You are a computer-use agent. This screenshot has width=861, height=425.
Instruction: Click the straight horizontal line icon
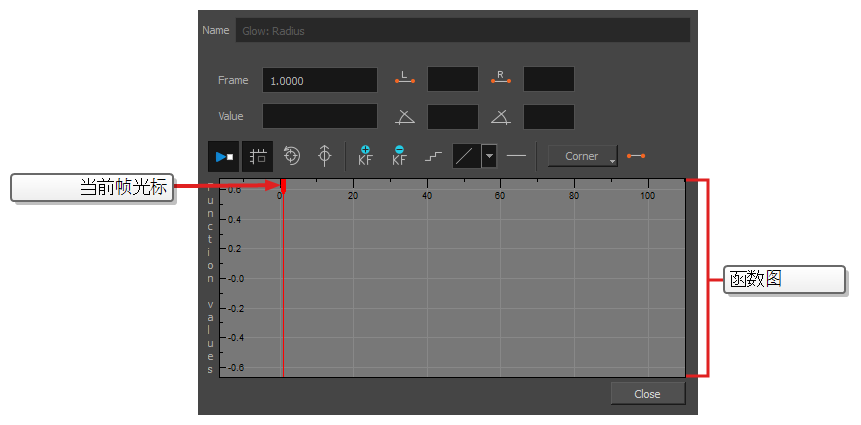coord(516,156)
